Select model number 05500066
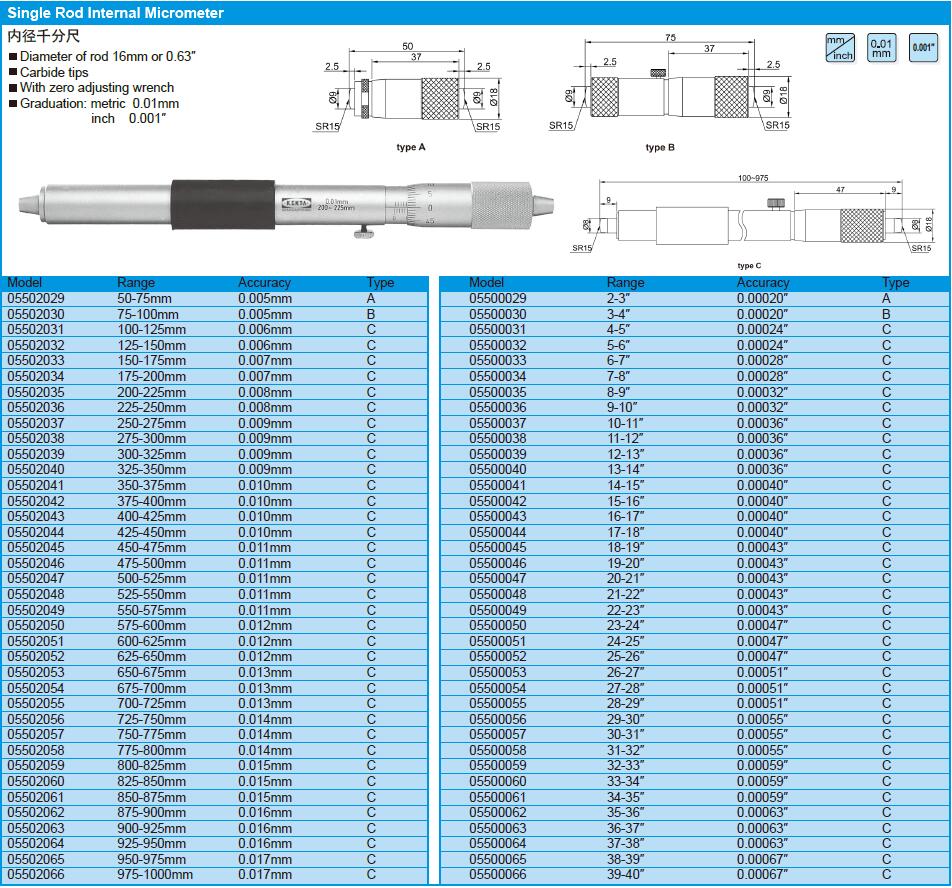The height and width of the screenshot is (888, 952). coord(498,875)
